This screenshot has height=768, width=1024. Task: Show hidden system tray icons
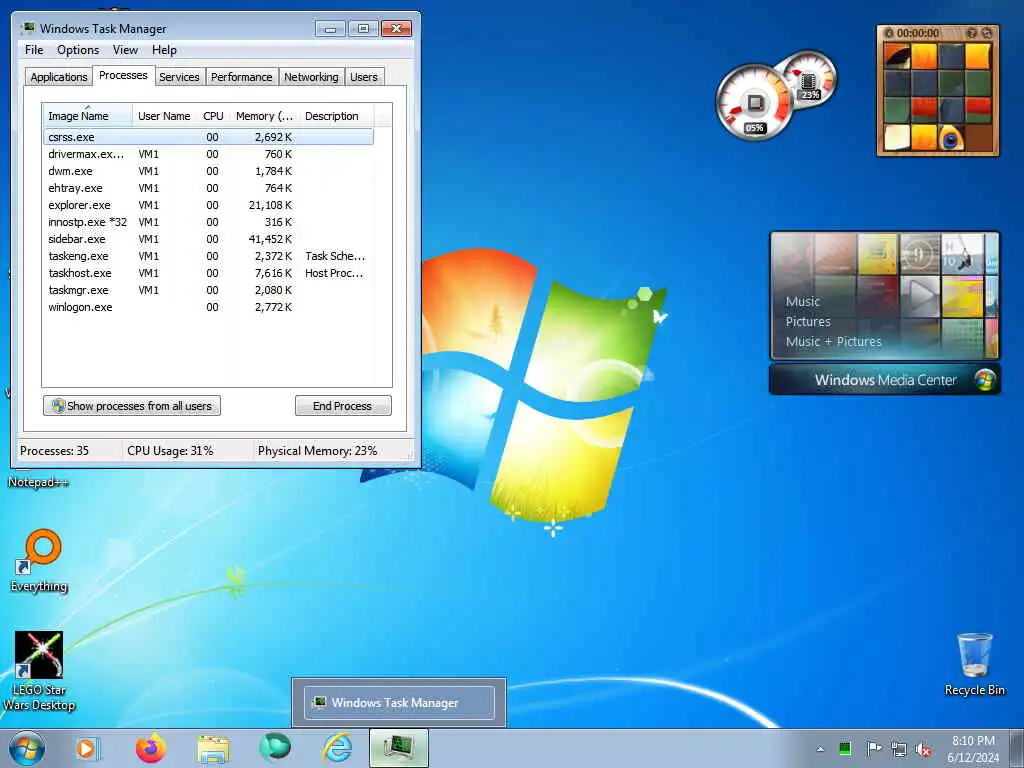820,749
